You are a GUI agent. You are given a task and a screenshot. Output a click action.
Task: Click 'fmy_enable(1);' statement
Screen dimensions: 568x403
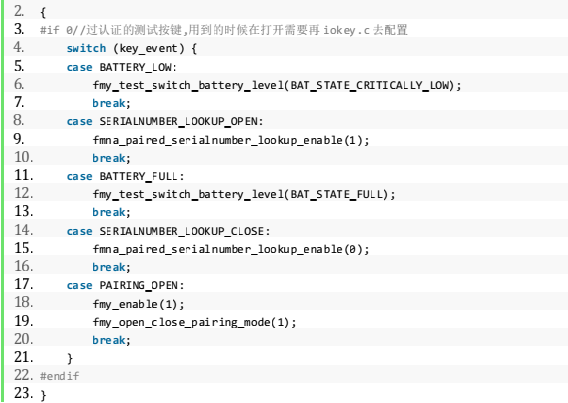pos(138,304)
